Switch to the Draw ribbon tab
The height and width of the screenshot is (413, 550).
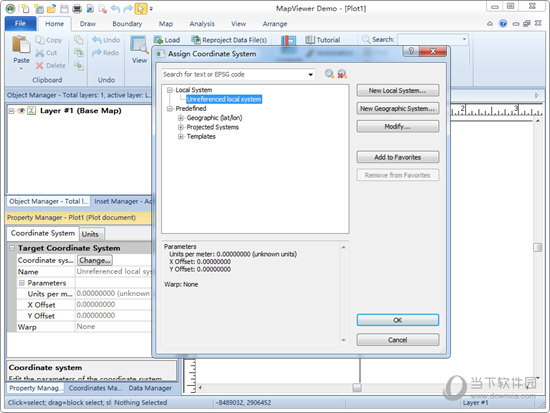tap(88, 24)
